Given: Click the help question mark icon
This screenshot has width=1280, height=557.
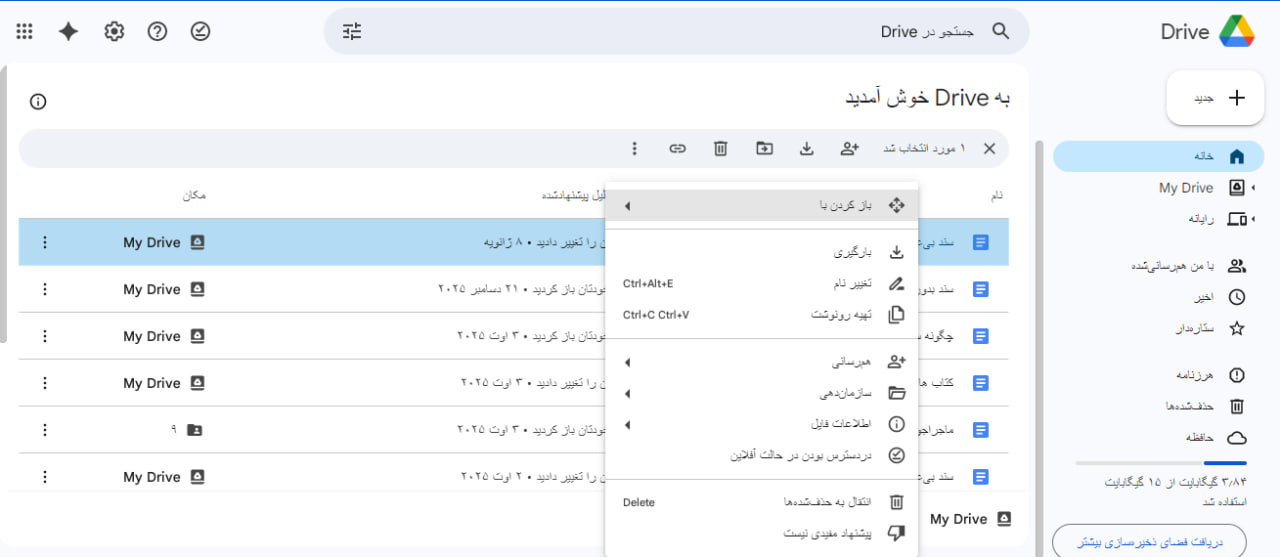Looking at the screenshot, I should (157, 32).
